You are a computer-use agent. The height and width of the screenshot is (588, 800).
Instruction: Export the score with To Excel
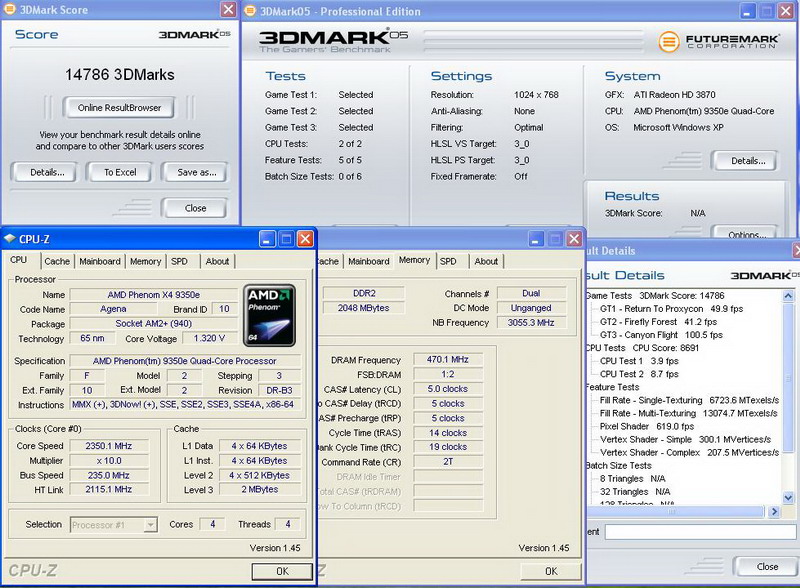[120, 173]
